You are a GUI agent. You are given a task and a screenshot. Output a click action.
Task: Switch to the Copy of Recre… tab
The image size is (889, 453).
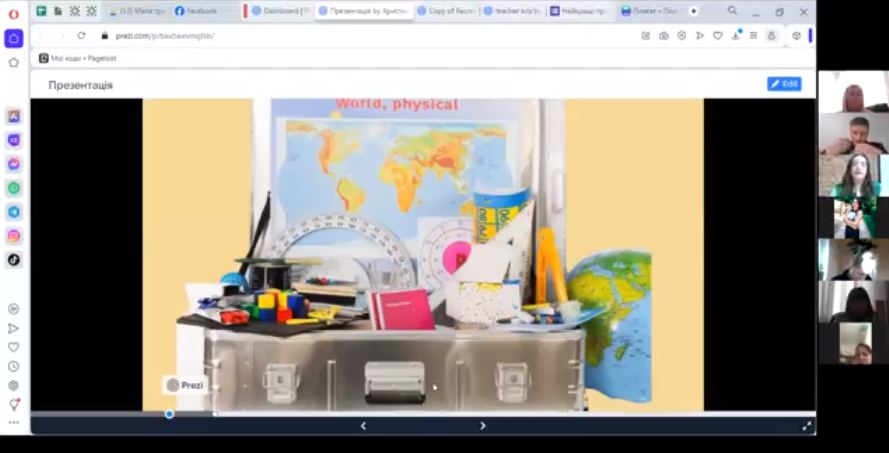coord(447,11)
